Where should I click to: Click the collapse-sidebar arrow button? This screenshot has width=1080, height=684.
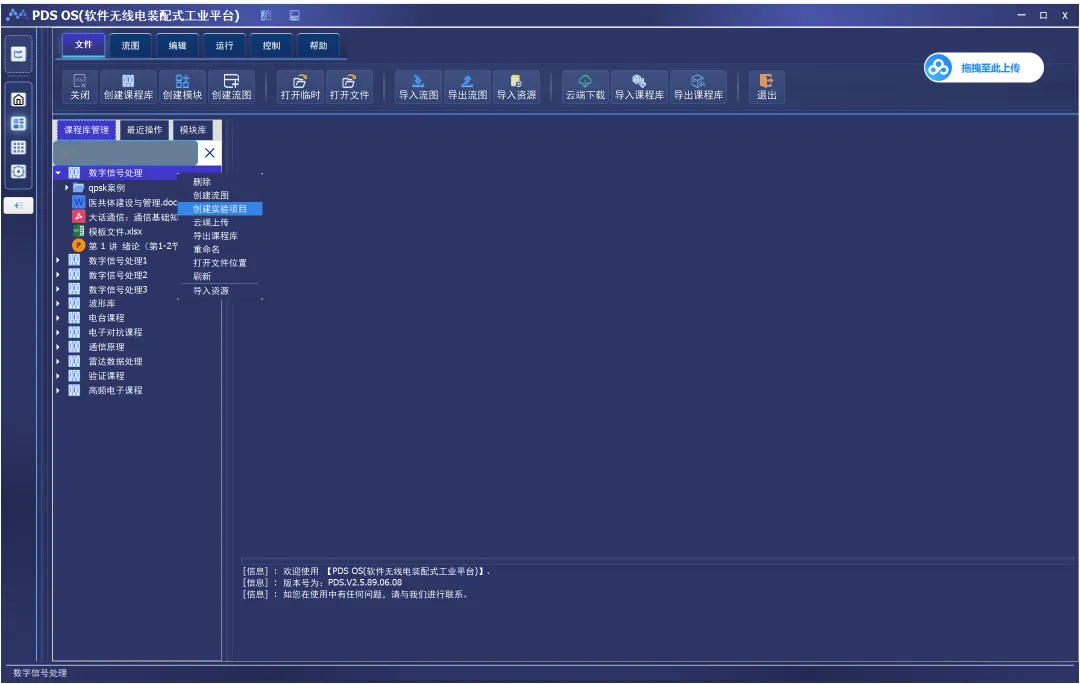click(19, 205)
